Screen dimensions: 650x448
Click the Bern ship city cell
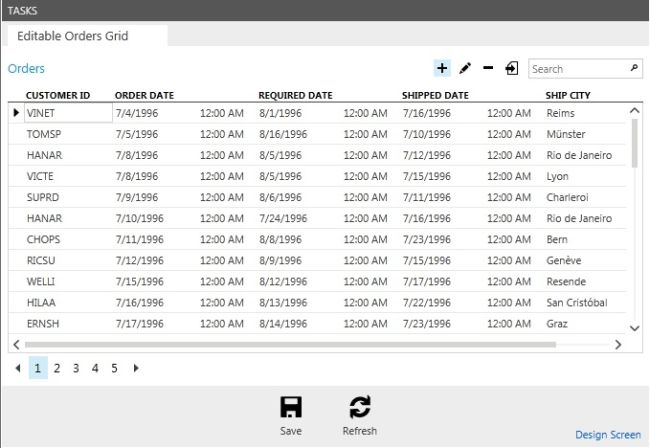pyautogui.click(x=557, y=240)
